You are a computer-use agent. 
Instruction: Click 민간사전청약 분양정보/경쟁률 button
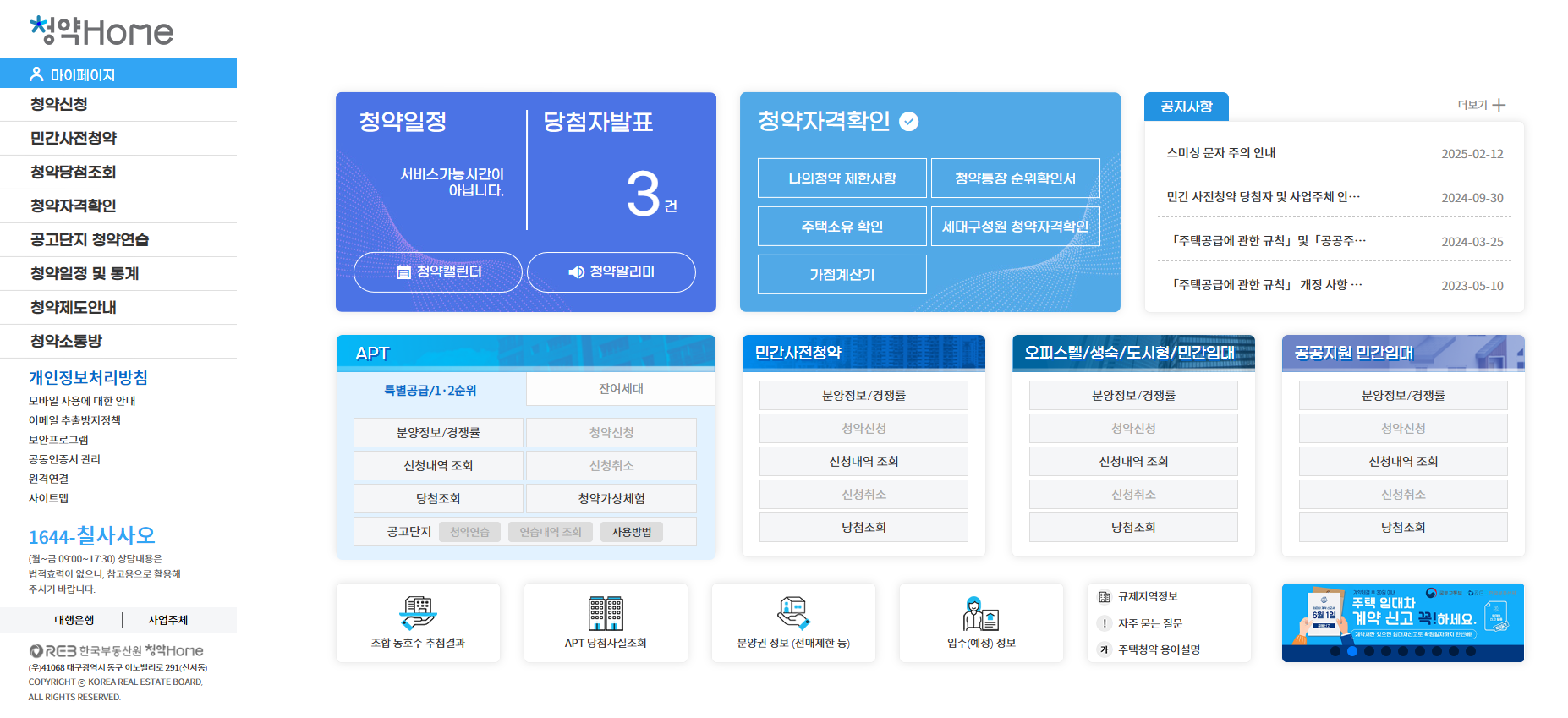coord(863,395)
